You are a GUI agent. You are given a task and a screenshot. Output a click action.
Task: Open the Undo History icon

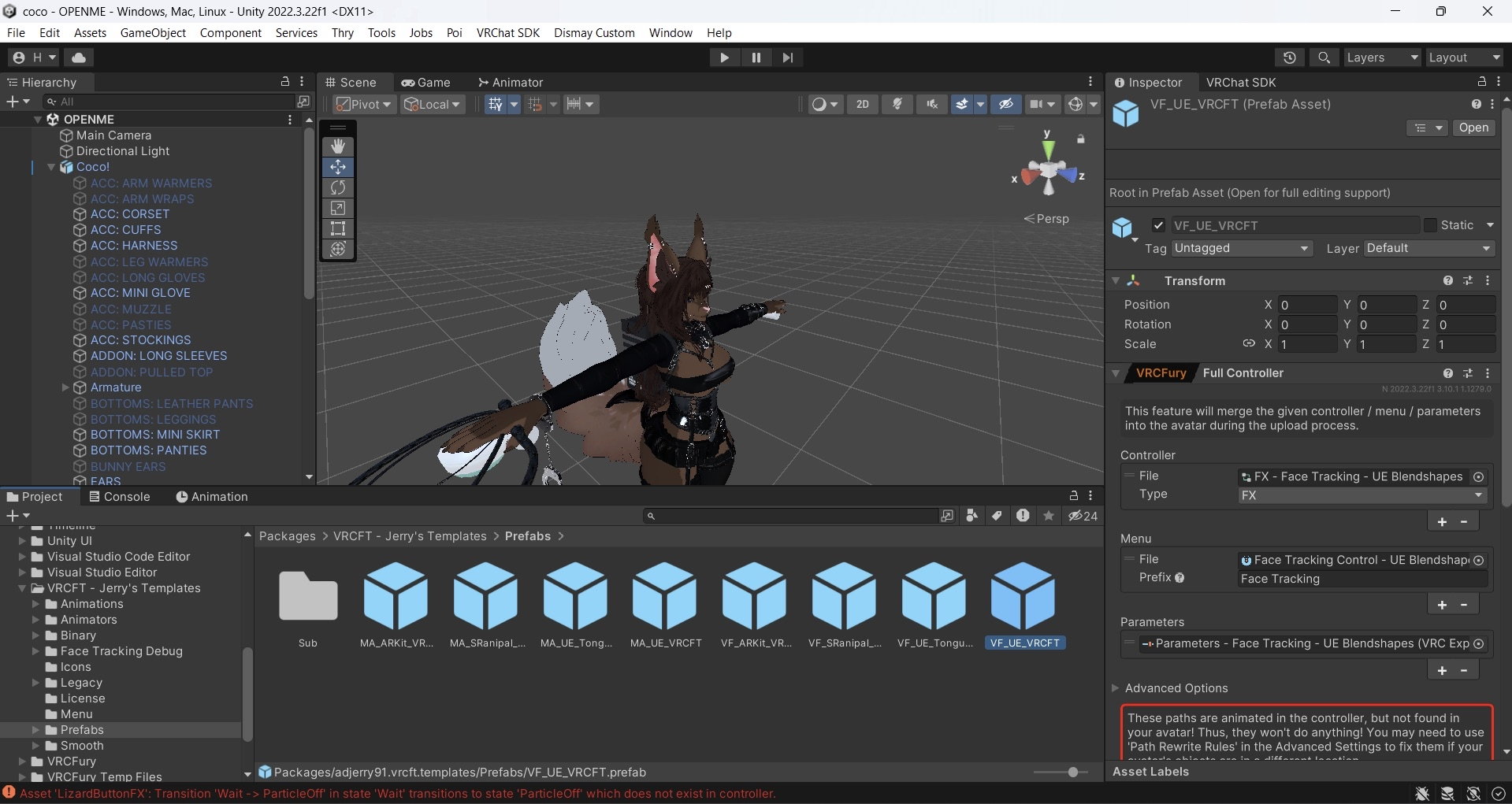1290,57
